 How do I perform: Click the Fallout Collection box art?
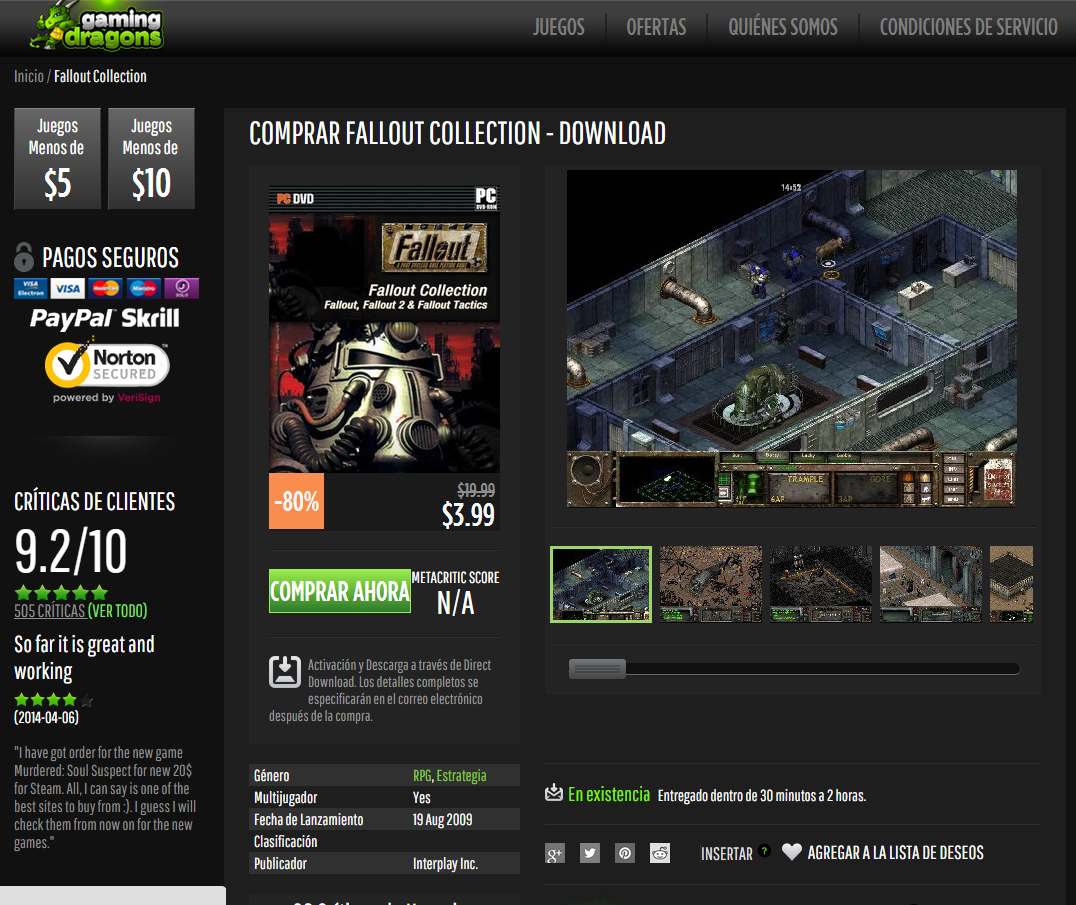pyautogui.click(x=384, y=329)
